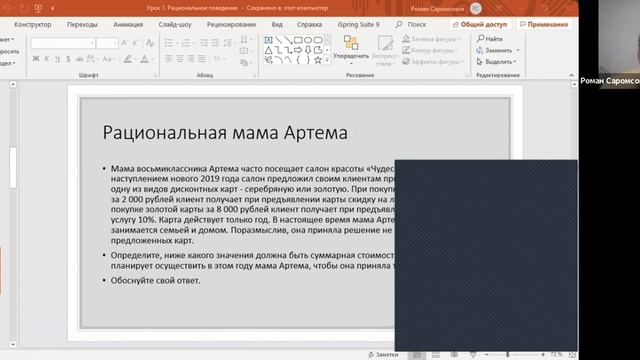Open the Упорядочить (Arrange) menu

pos(351,50)
